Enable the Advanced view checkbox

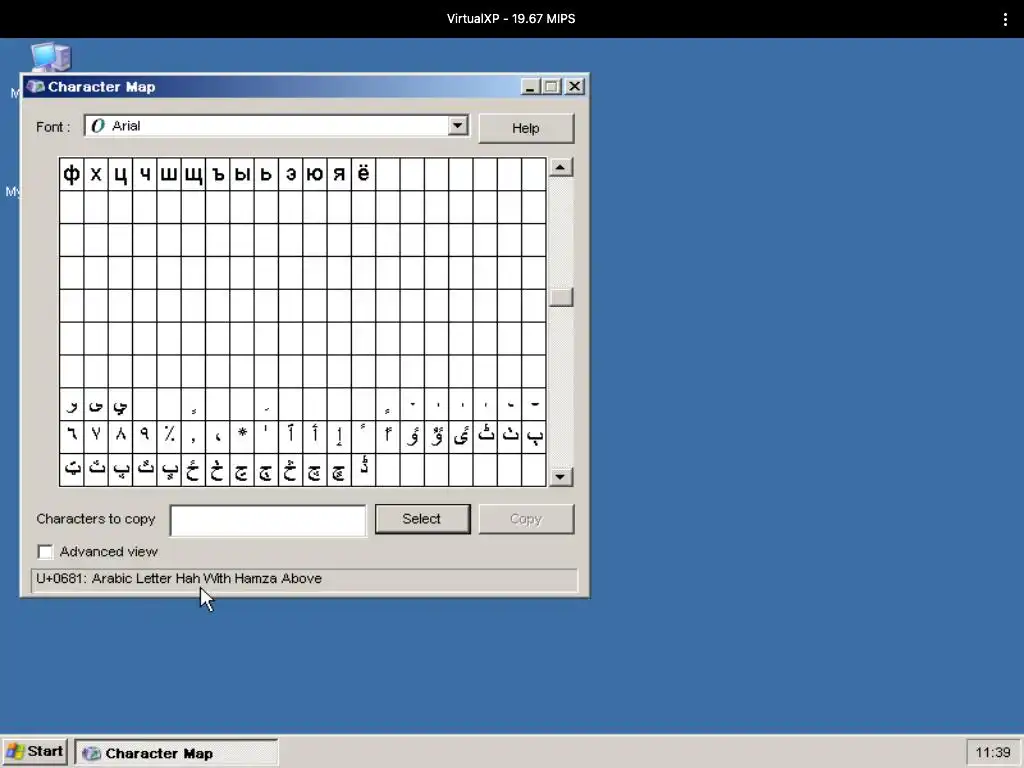(x=45, y=552)
